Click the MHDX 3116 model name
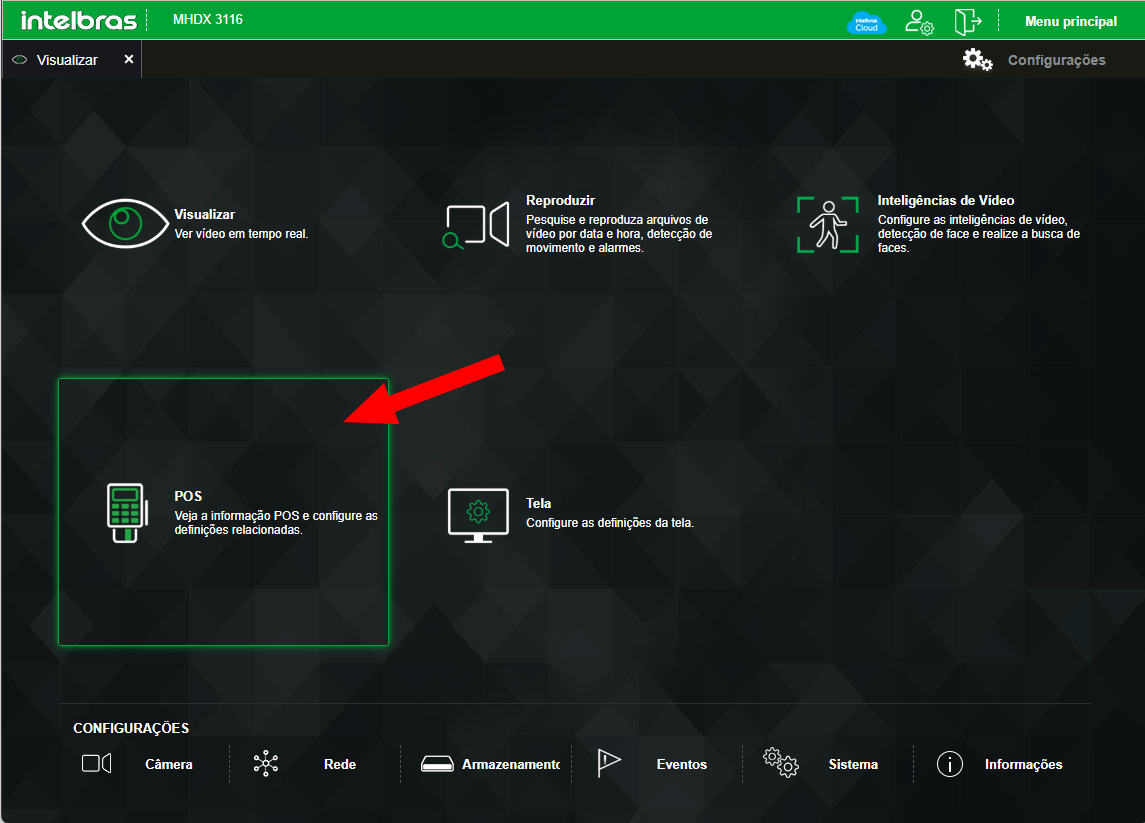The image size is (1145, 823). pos(208,20)
